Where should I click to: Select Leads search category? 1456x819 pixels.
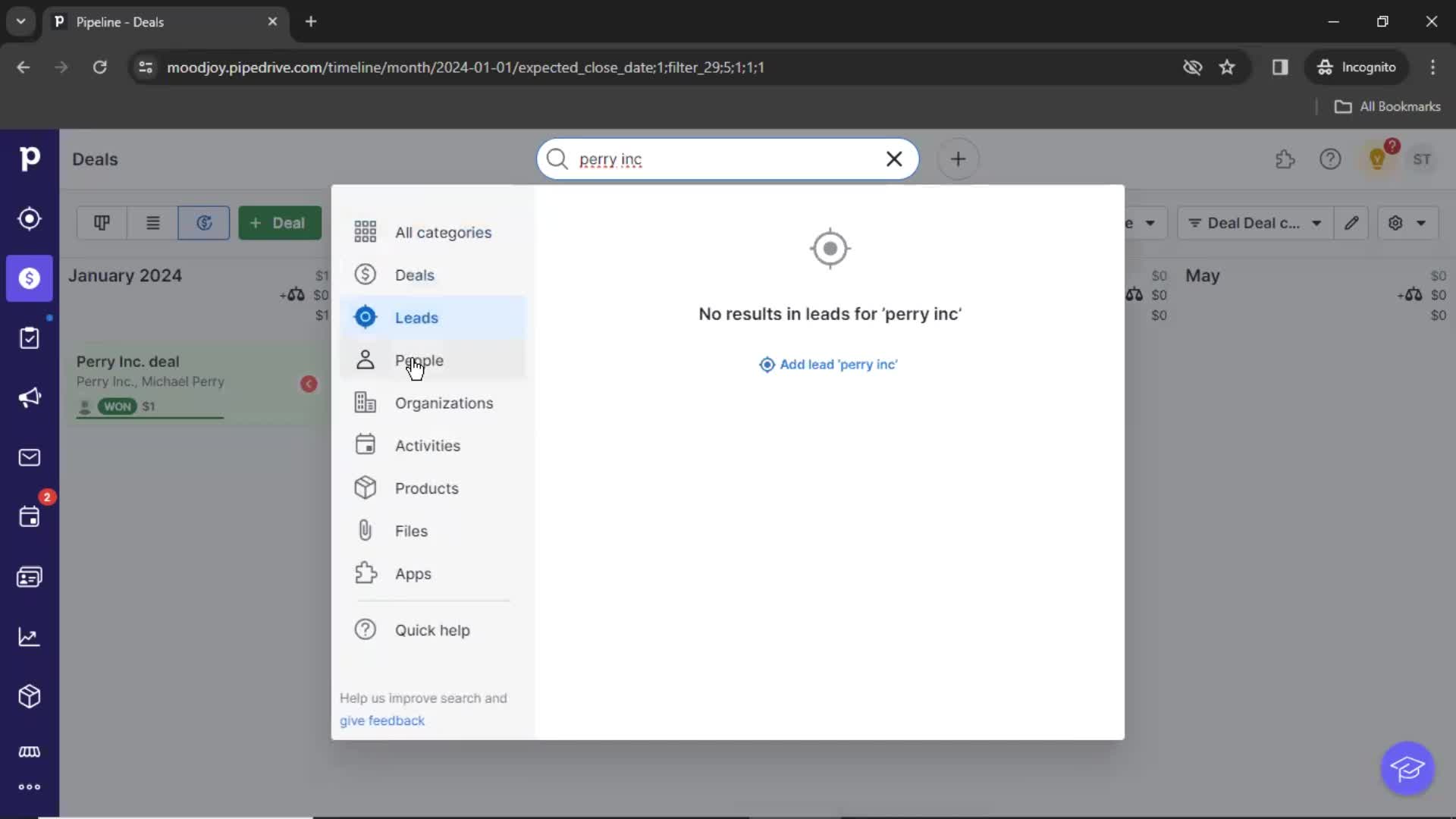coord(432,318)
